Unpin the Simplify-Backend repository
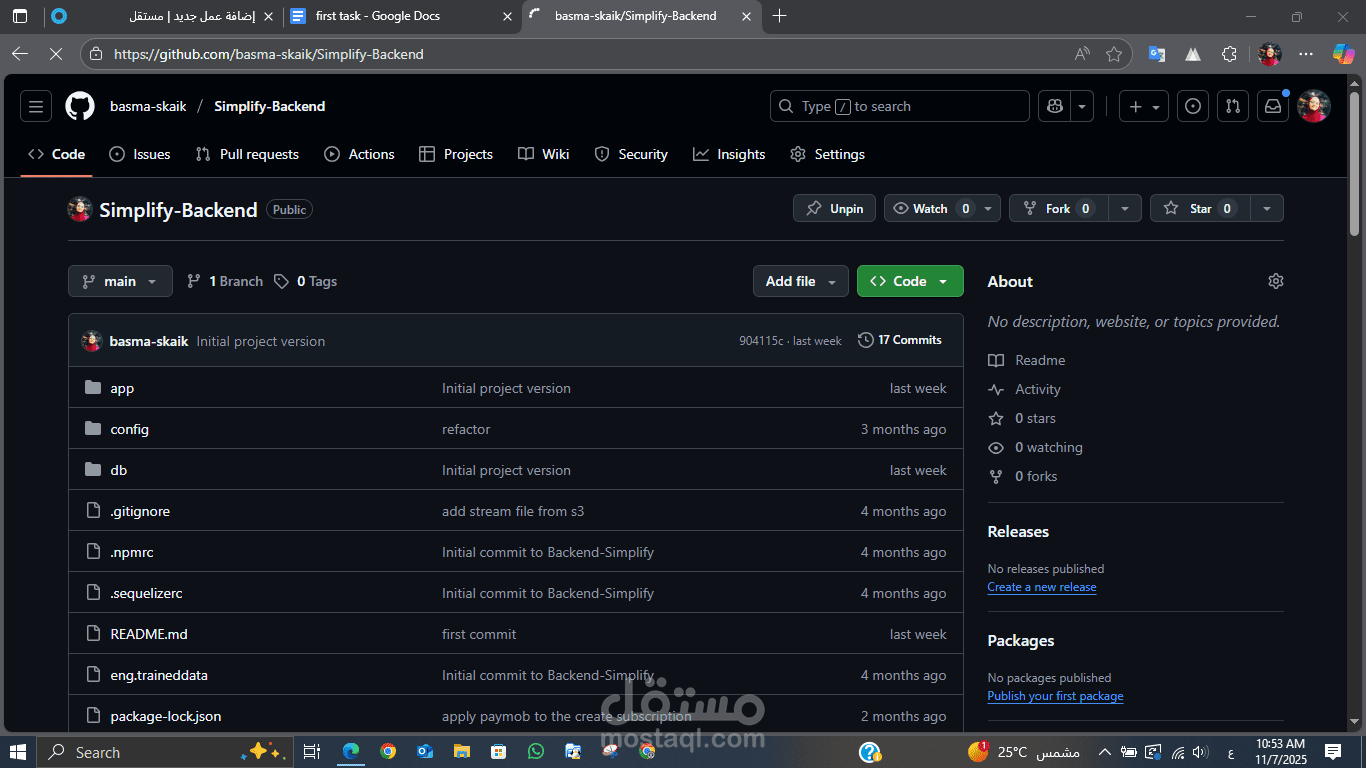The width and height of the screenshot is (1366, 768). (835, 208)
